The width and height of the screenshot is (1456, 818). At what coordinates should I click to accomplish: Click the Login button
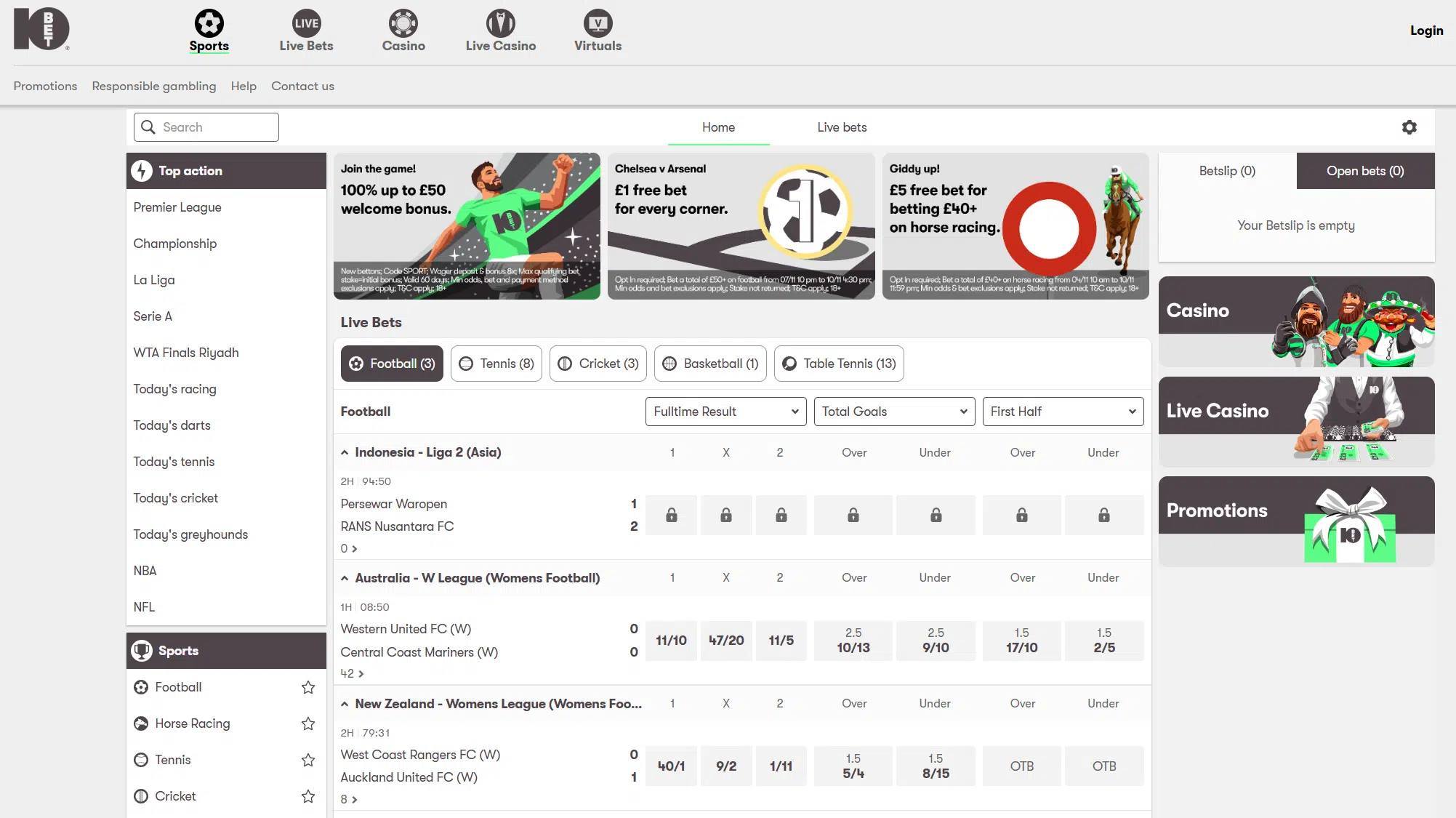pyautogui.click(x=1426, y=31)
